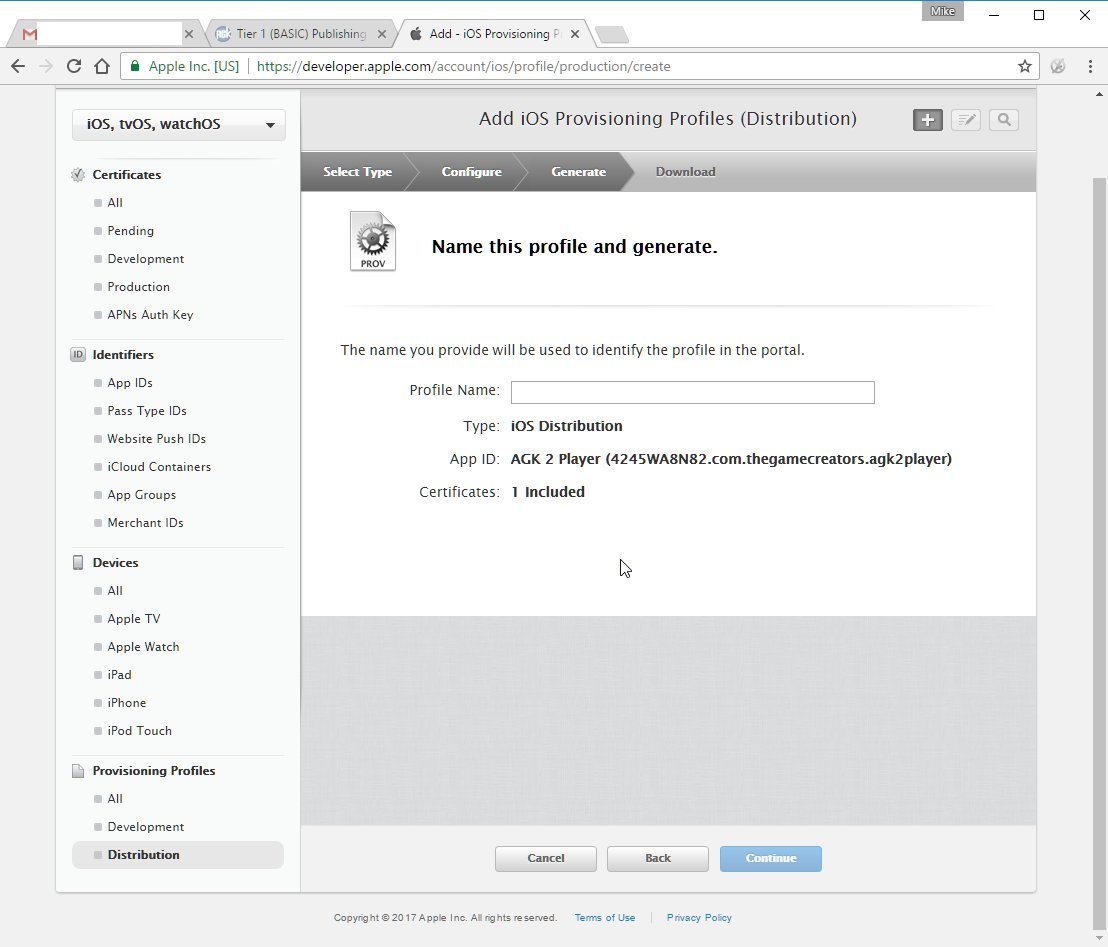1108x947 pixels.
Task: Select the Add - iOS Provisioning tab
Action: [493, 34]
